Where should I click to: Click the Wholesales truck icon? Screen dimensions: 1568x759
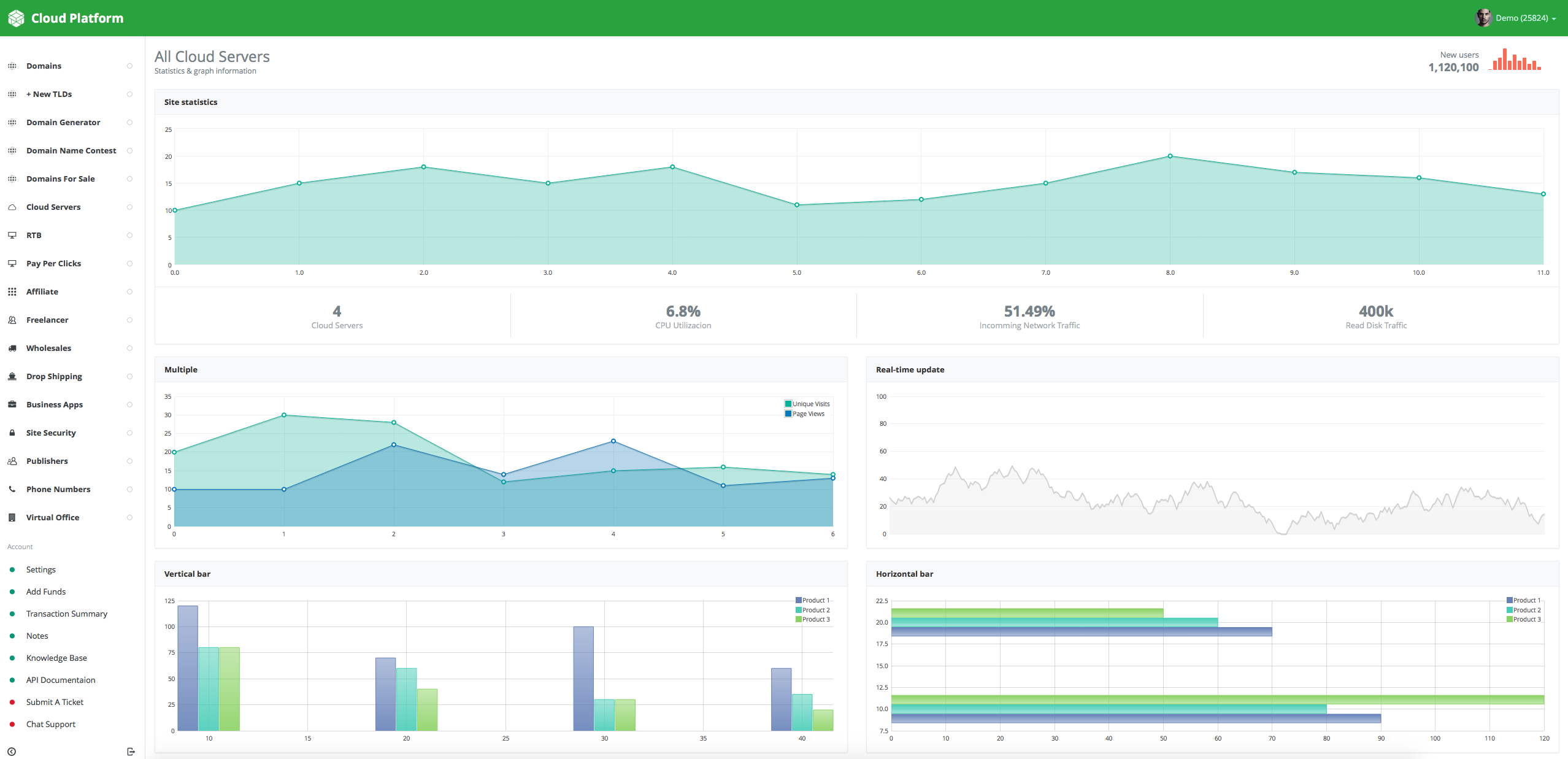[12, 349]
